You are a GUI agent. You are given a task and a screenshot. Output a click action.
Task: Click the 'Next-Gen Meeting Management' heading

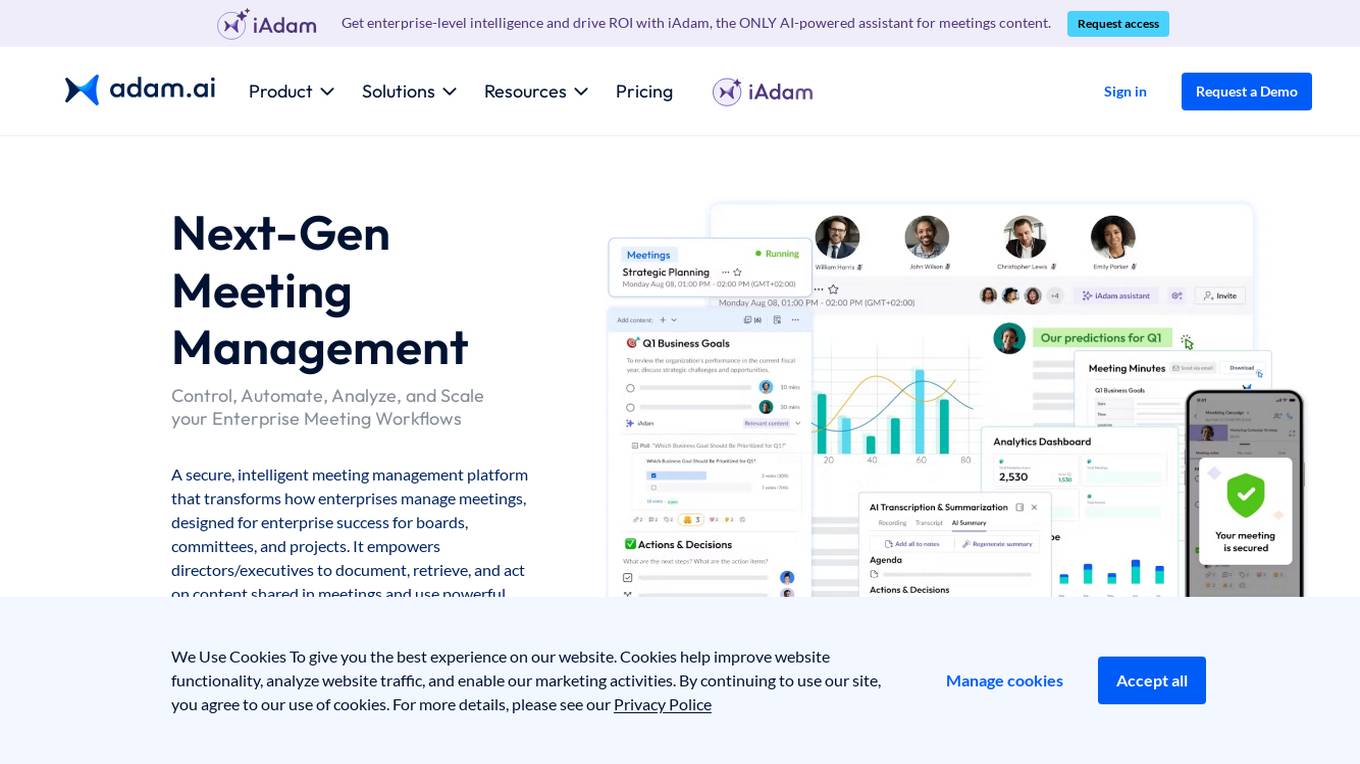(x=320, y=291)
